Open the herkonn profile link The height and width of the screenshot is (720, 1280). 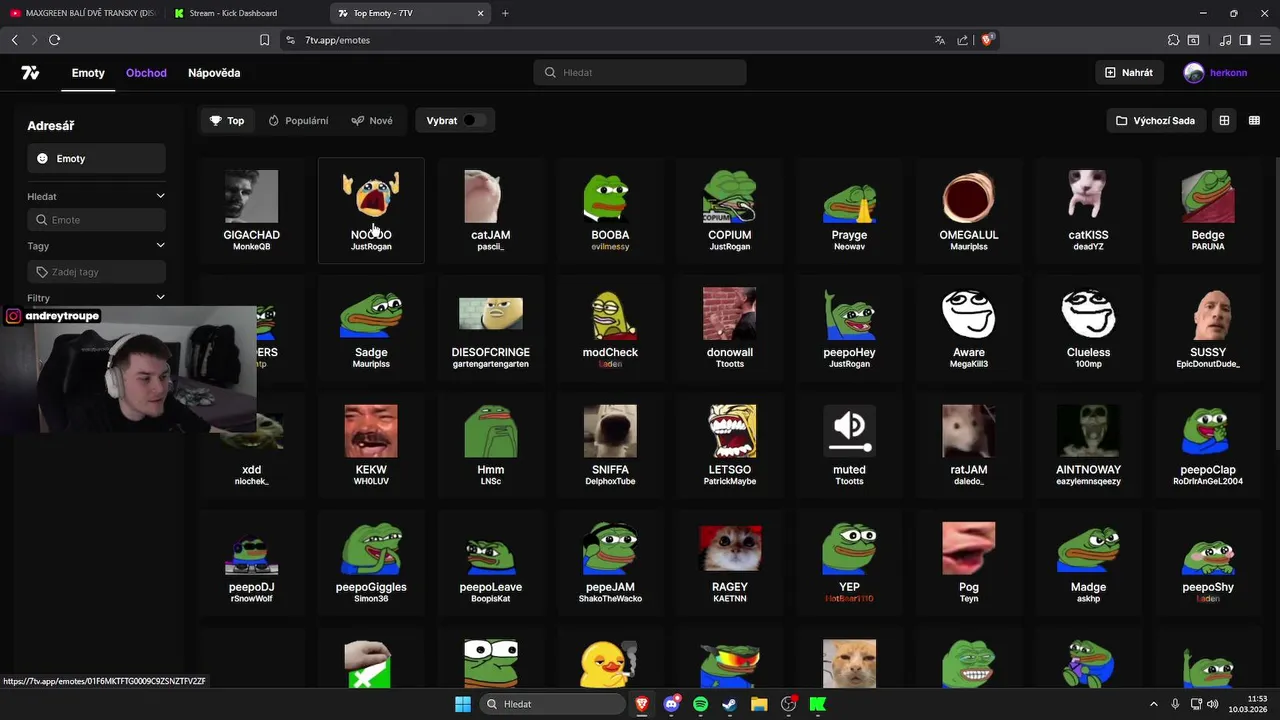(x=1215, y=73)
